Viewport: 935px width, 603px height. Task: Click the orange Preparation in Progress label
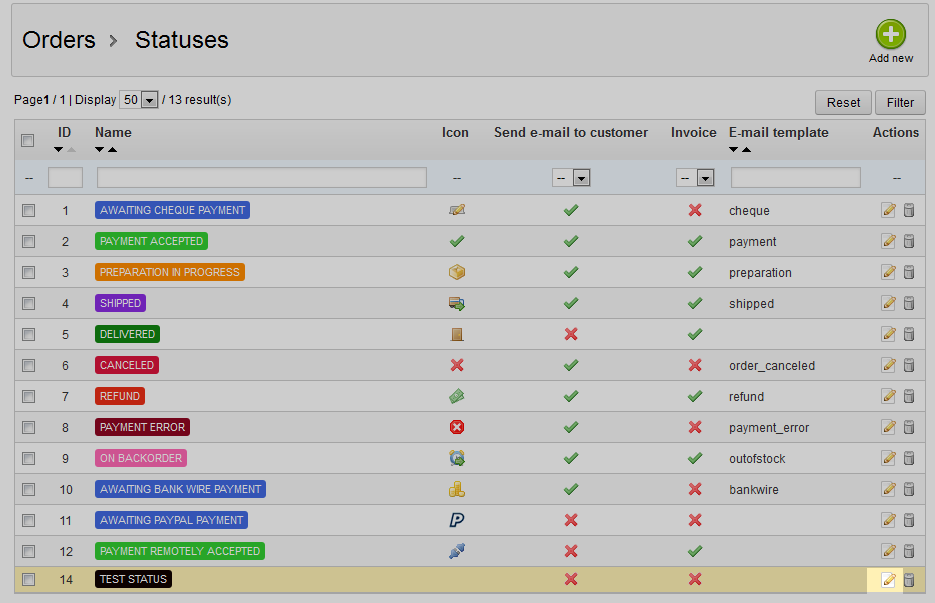pos(170,272)
